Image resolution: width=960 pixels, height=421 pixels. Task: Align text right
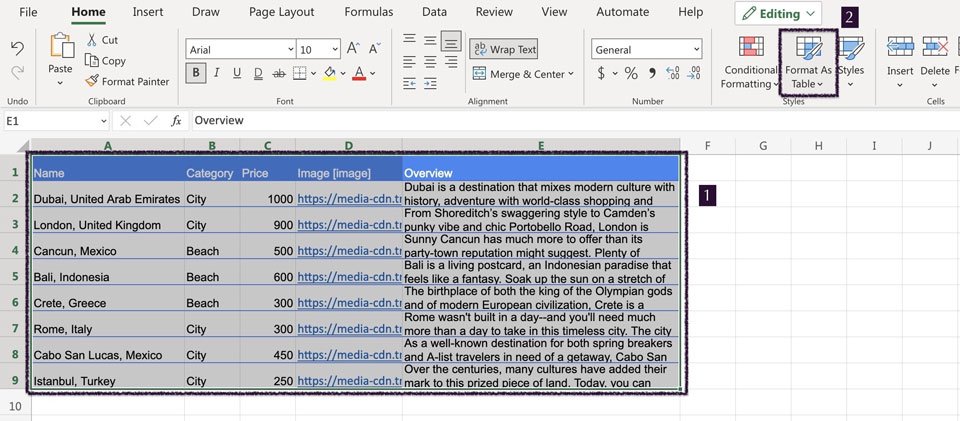pyautogui.click(x=451, y=62)
